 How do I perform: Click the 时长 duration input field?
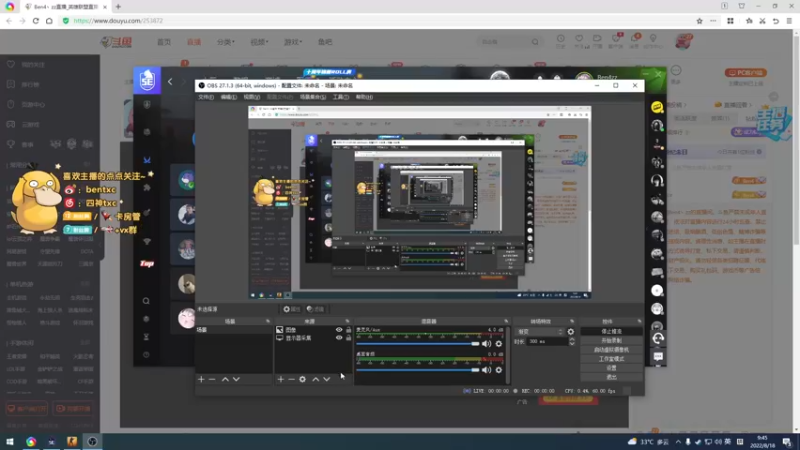(x=546, y=341)
